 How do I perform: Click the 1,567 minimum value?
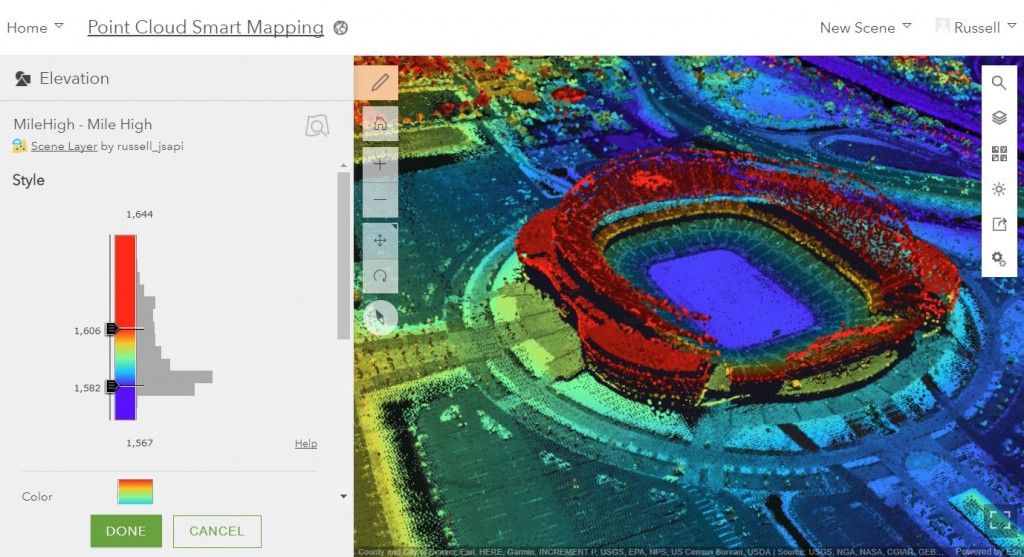point(139,443)
